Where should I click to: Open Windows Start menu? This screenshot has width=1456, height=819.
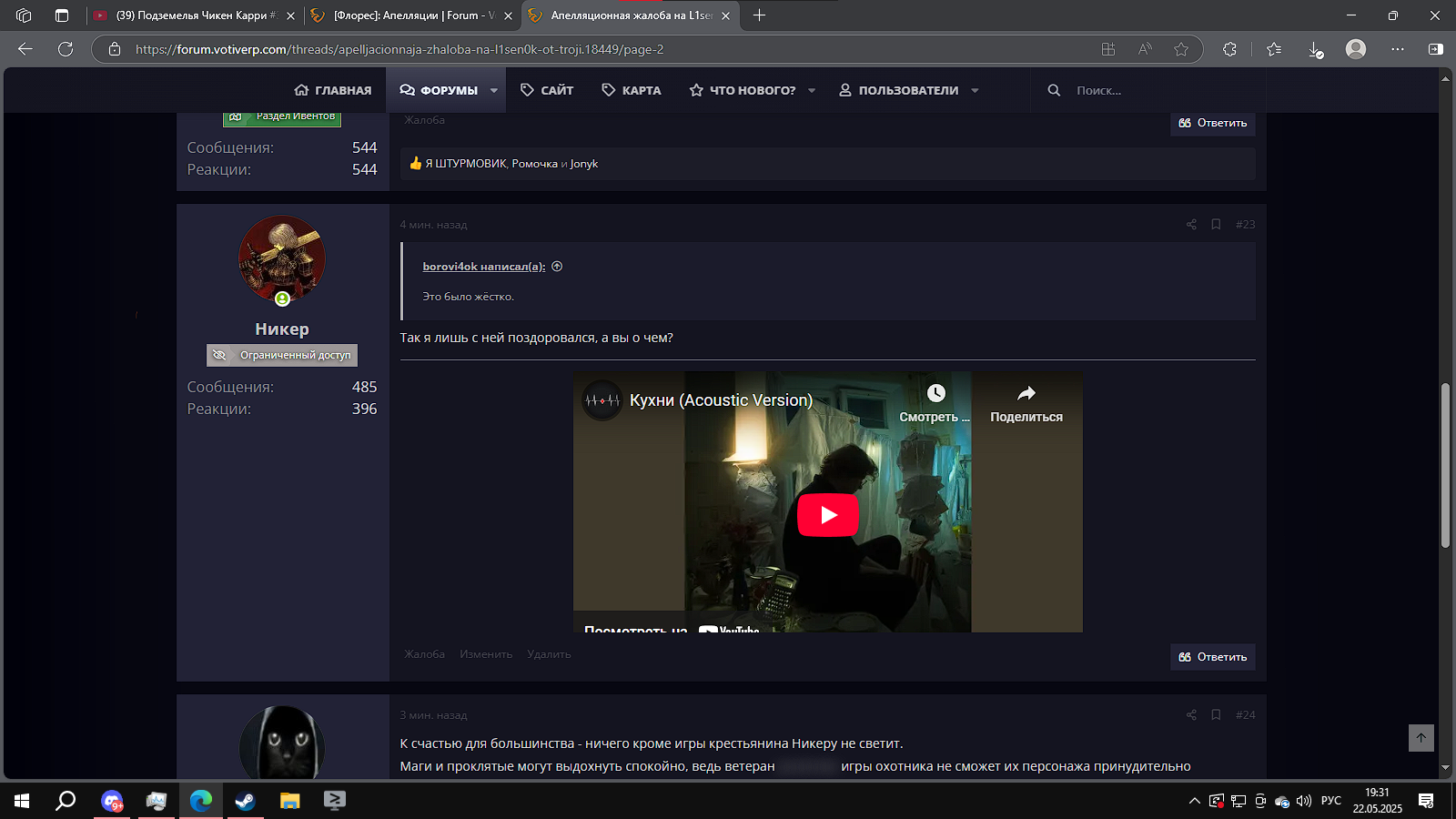coord(22,801)
